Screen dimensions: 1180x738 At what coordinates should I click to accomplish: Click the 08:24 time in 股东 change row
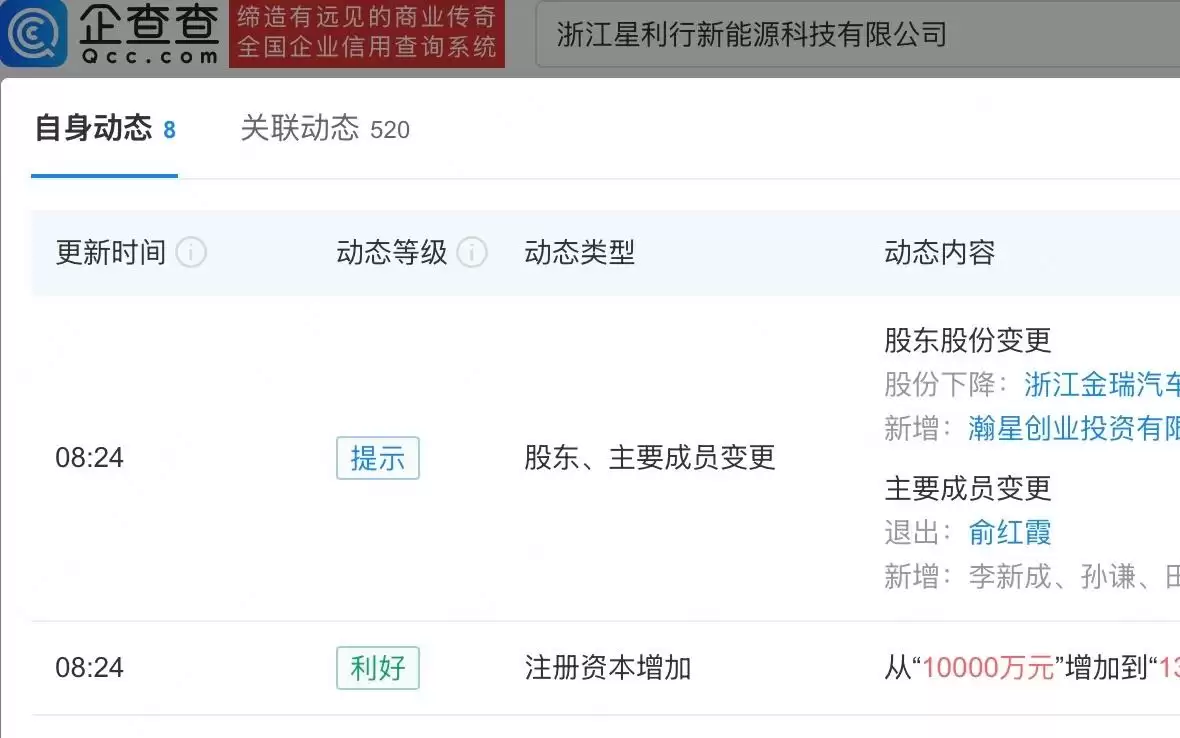pyautogui.click(x=90, y=457)
